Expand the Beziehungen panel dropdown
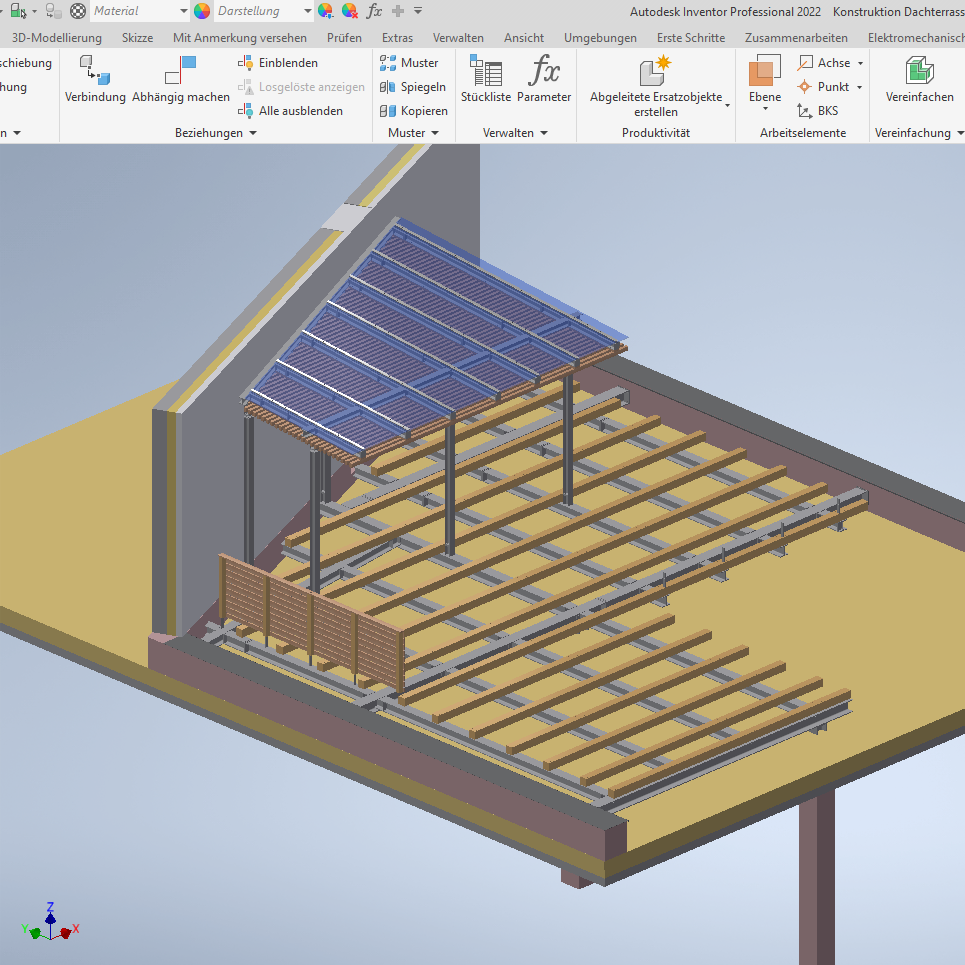The width and height of the screenshot is (965, 965). tap(253, 133)
